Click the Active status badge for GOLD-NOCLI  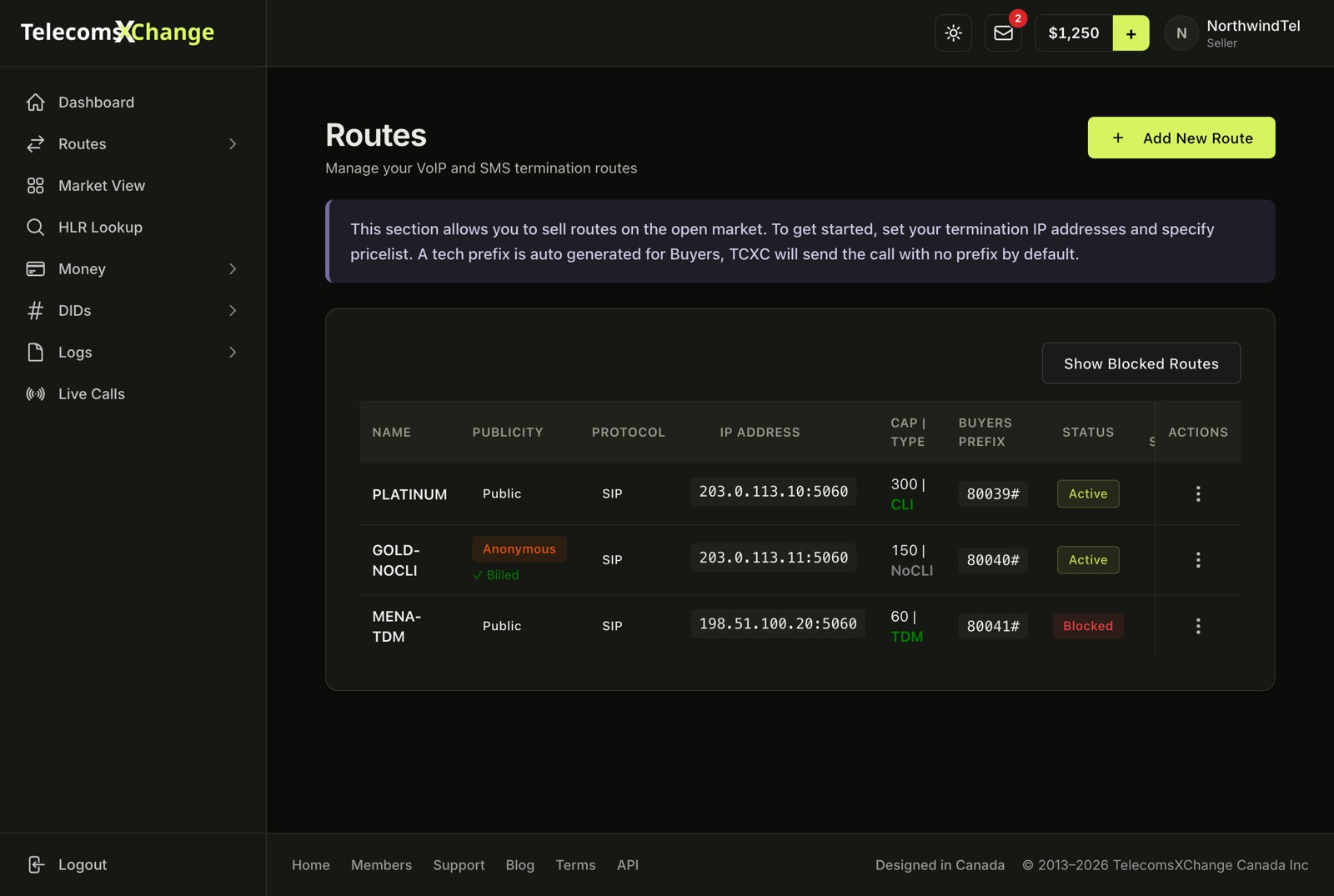pos(1088,559)
